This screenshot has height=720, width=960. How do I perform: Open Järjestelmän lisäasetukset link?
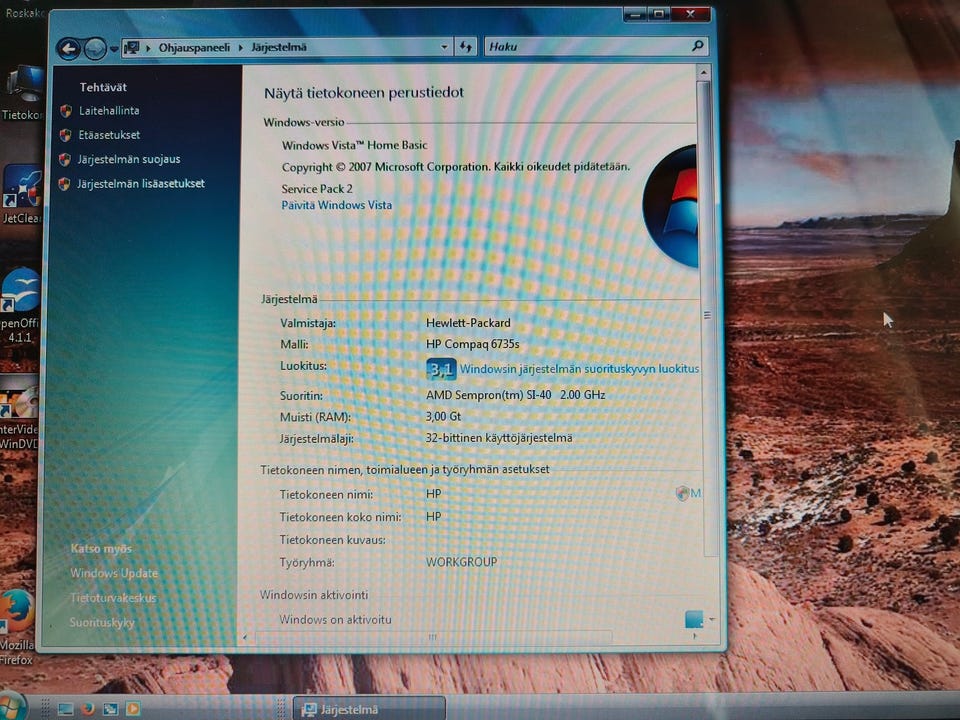[x=141, y=183]
